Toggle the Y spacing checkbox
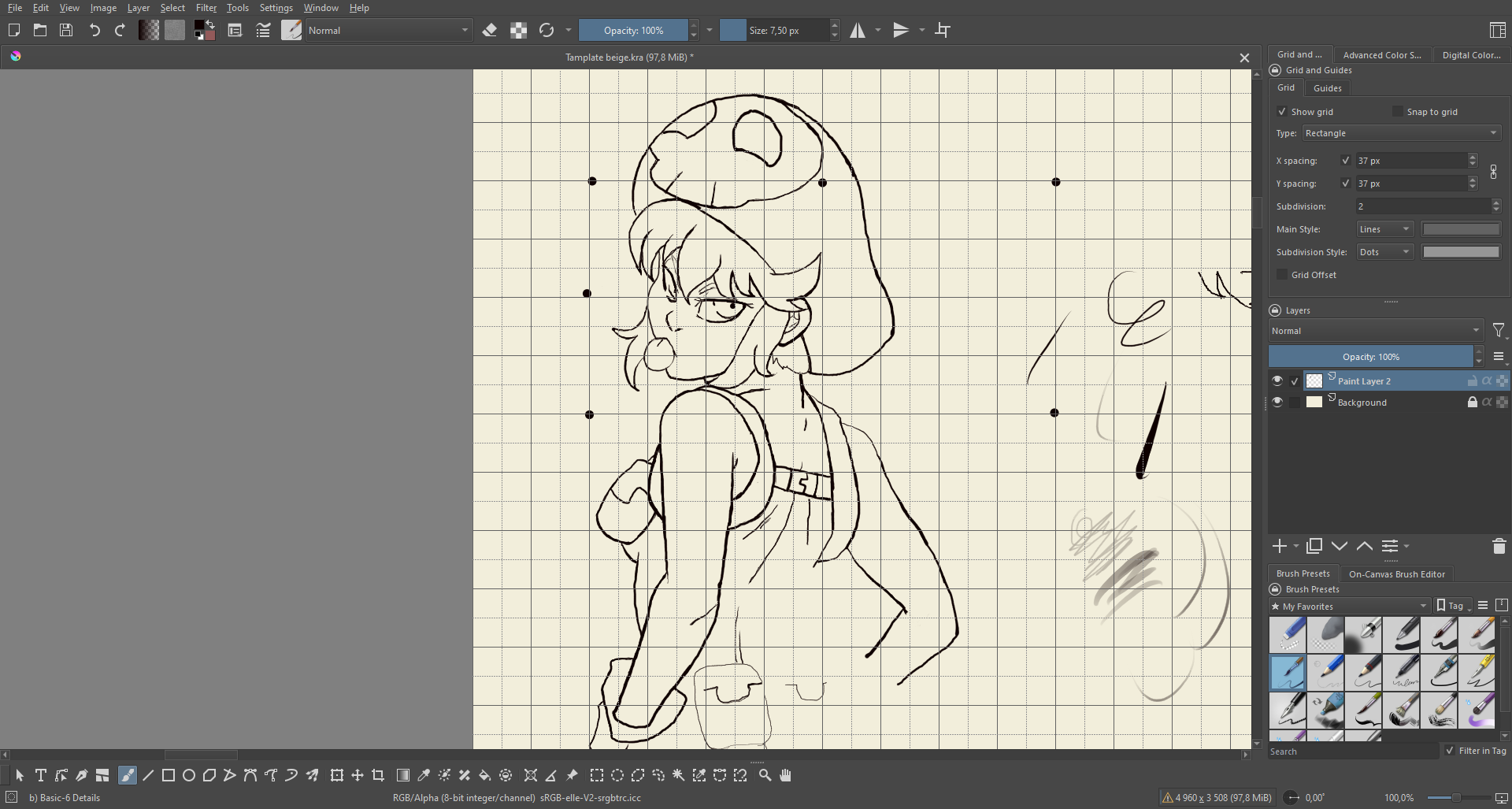The image size is (1512, 809). pyautogui.click(x=1346, y=184)
